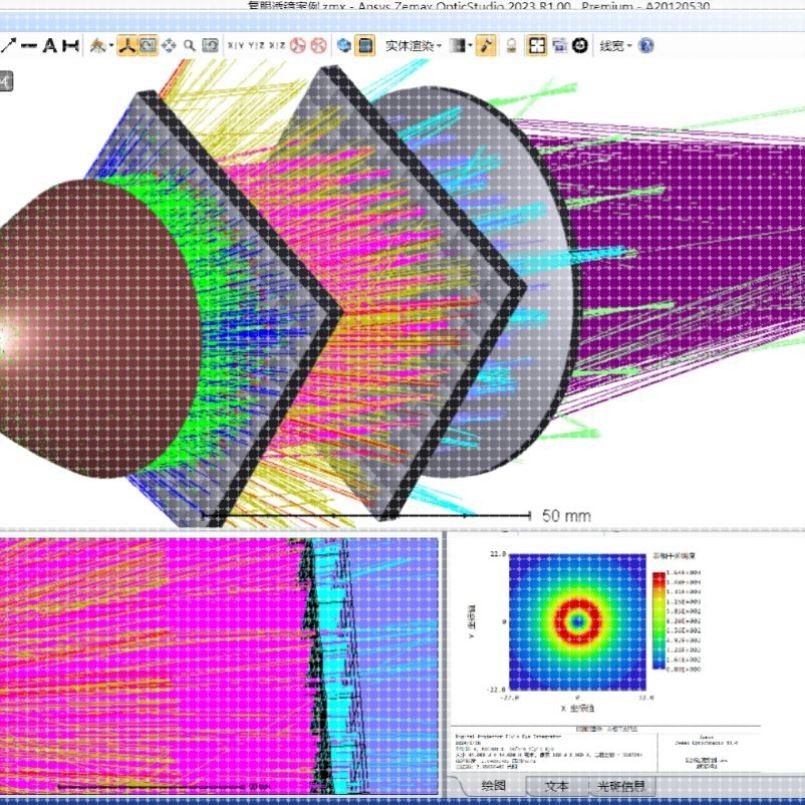Click the clone window icon

[x=560, y=46]
